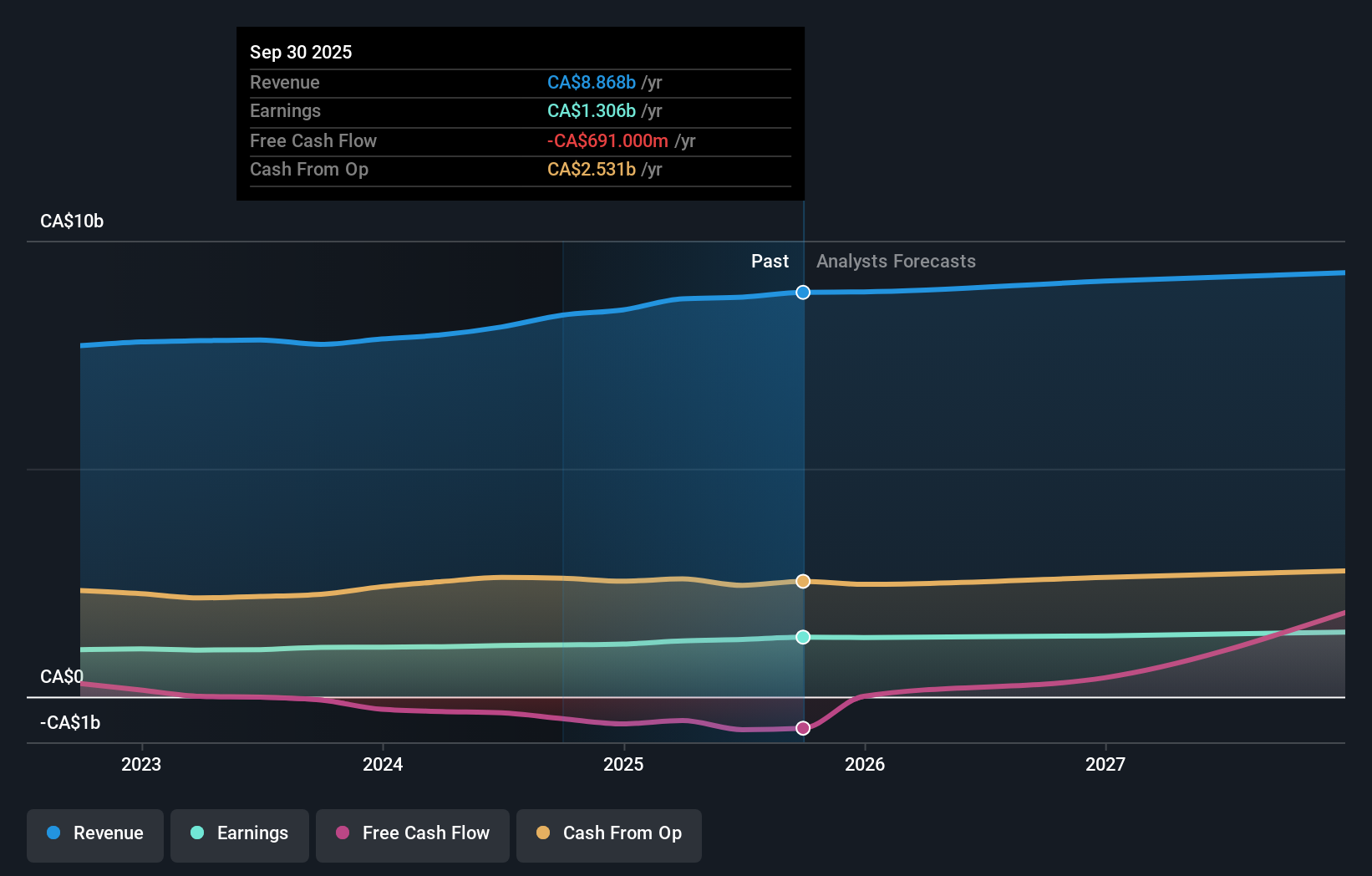This screenshot has width=1372, height=876.
Task: Select the 2026 x-axis label
Action: [x=865, y=764]
